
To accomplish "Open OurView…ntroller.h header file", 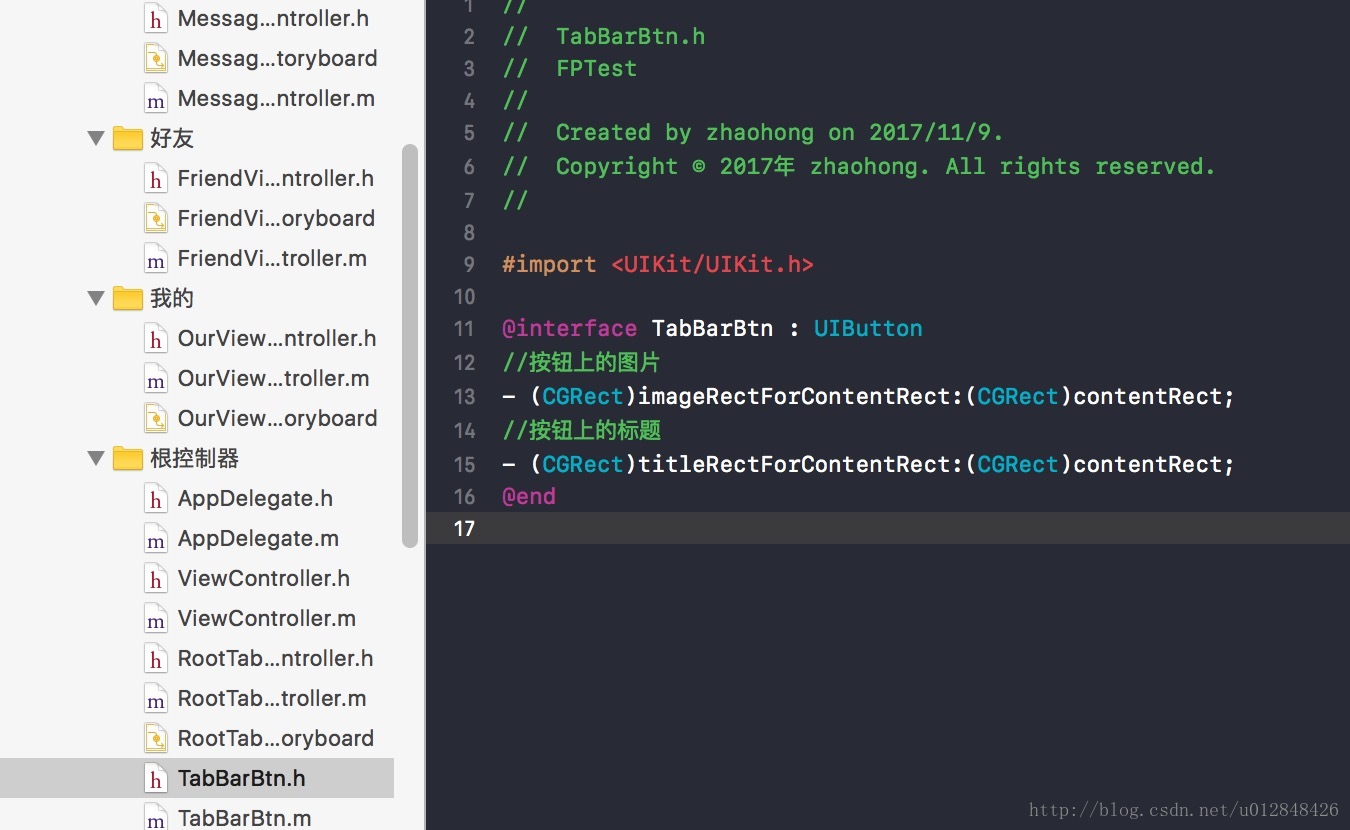I will [277, 338].
